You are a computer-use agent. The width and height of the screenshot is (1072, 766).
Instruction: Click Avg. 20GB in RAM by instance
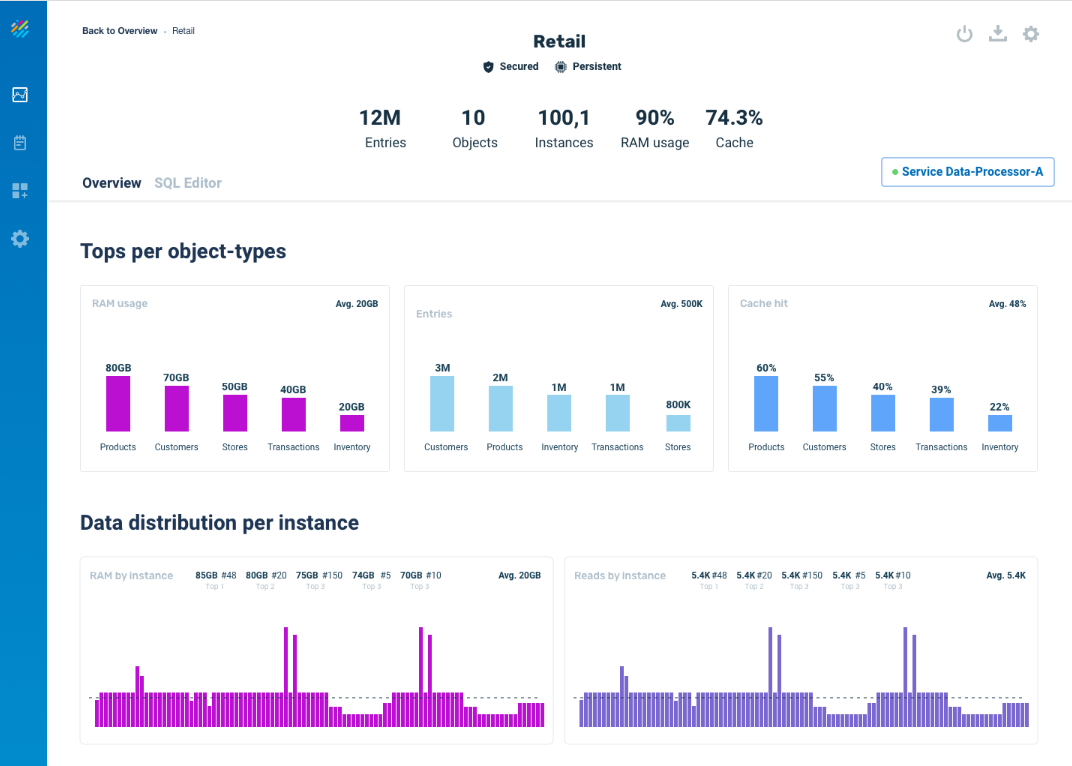coord(520,576)
